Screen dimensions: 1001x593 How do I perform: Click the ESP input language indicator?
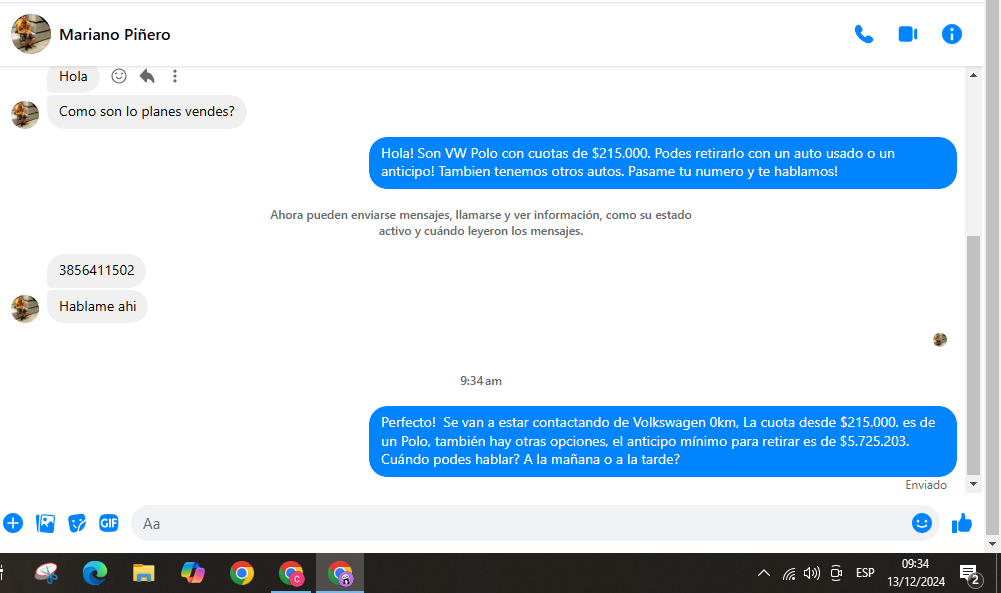tap(865, 573)
